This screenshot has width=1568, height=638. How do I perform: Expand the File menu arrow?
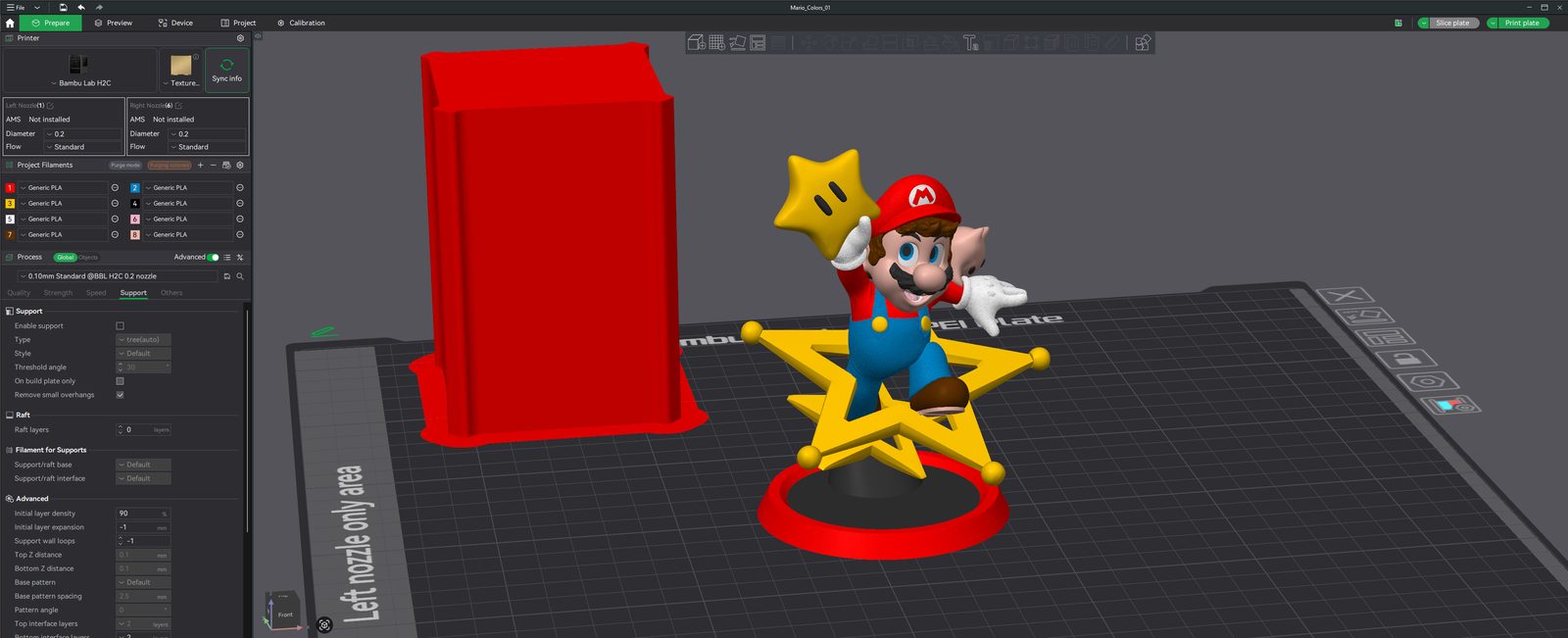37,7
